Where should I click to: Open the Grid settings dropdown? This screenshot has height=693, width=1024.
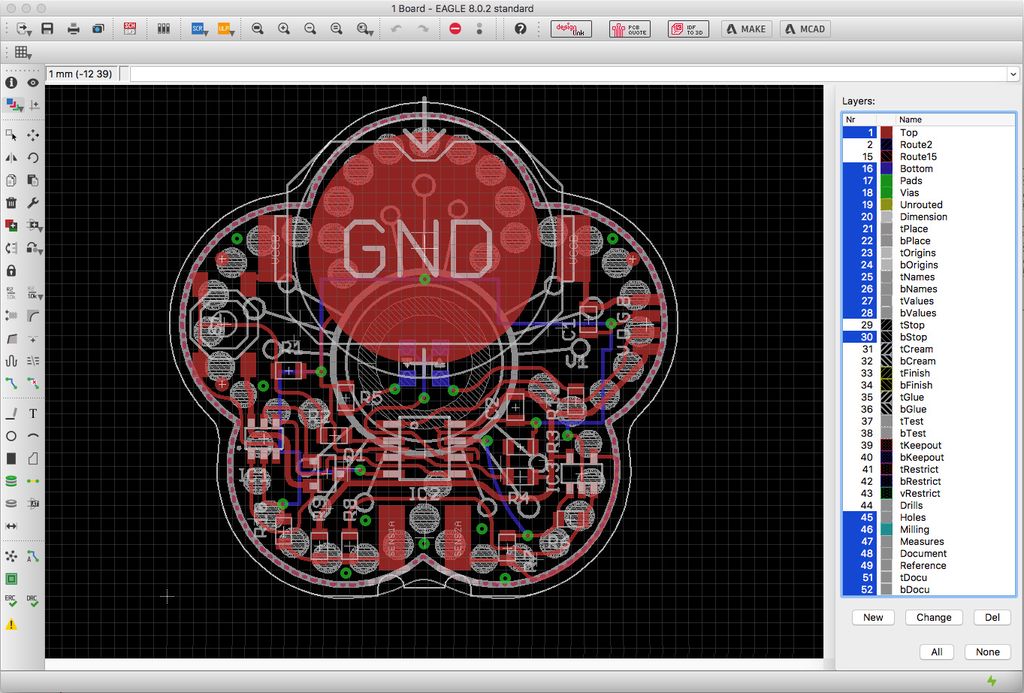point(23,52)
